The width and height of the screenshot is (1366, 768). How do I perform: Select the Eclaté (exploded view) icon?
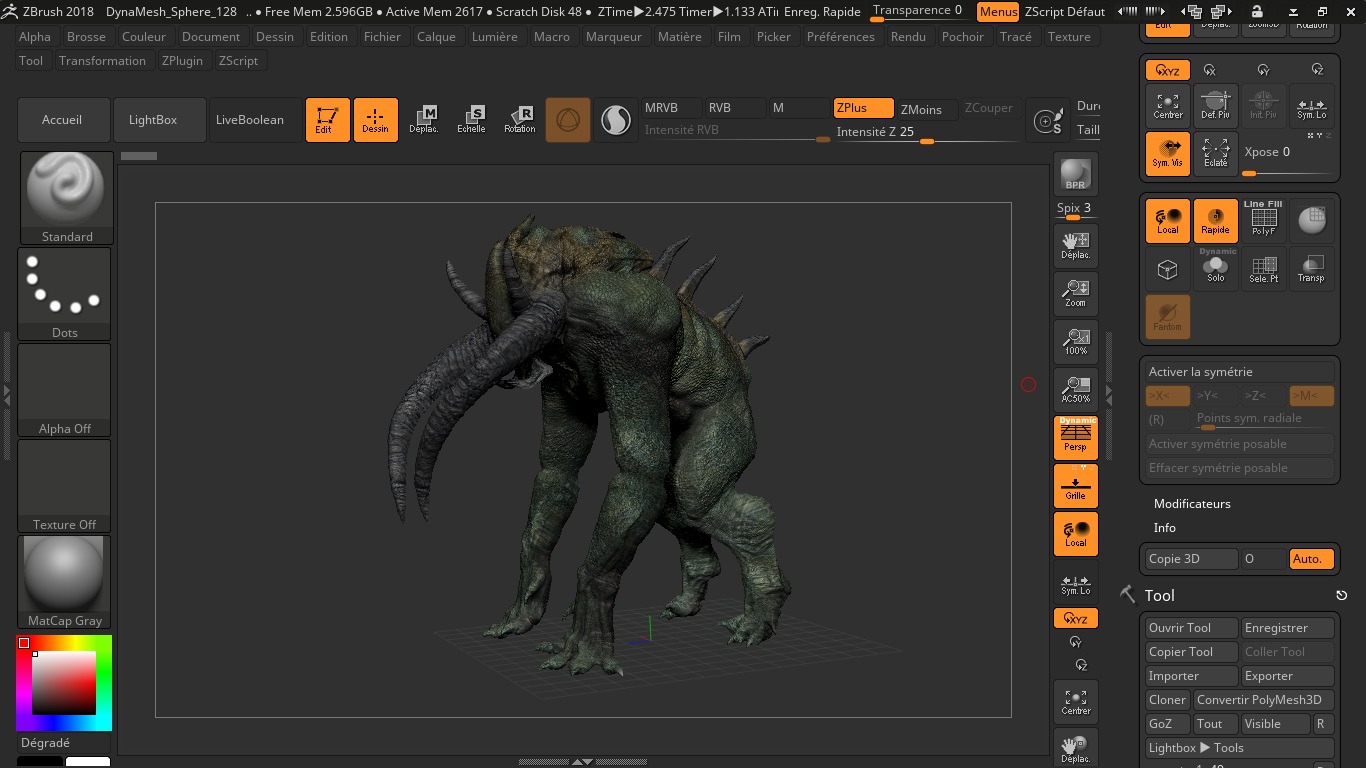click(x=1215, y=152)
